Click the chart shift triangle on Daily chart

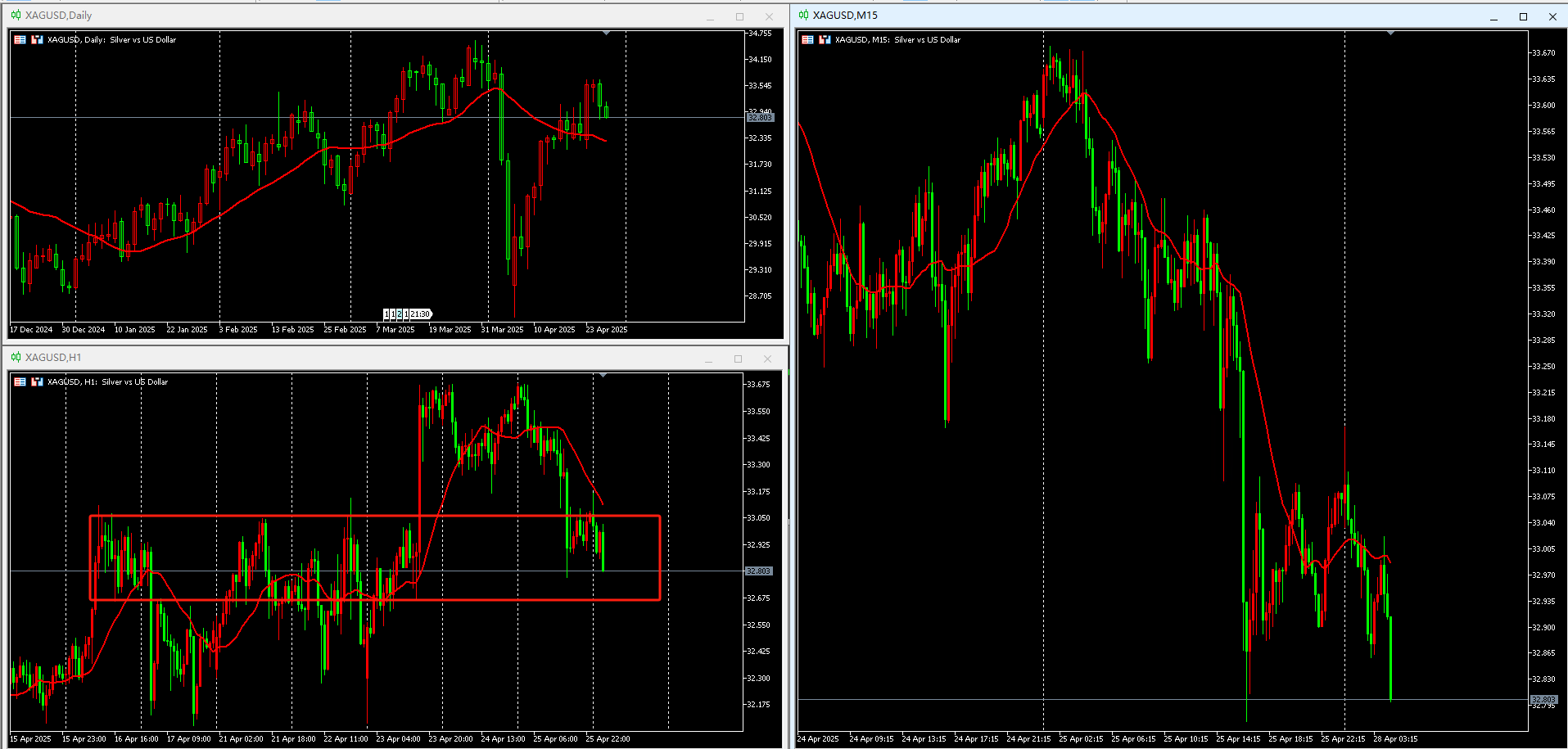click(x=606, y=33)
